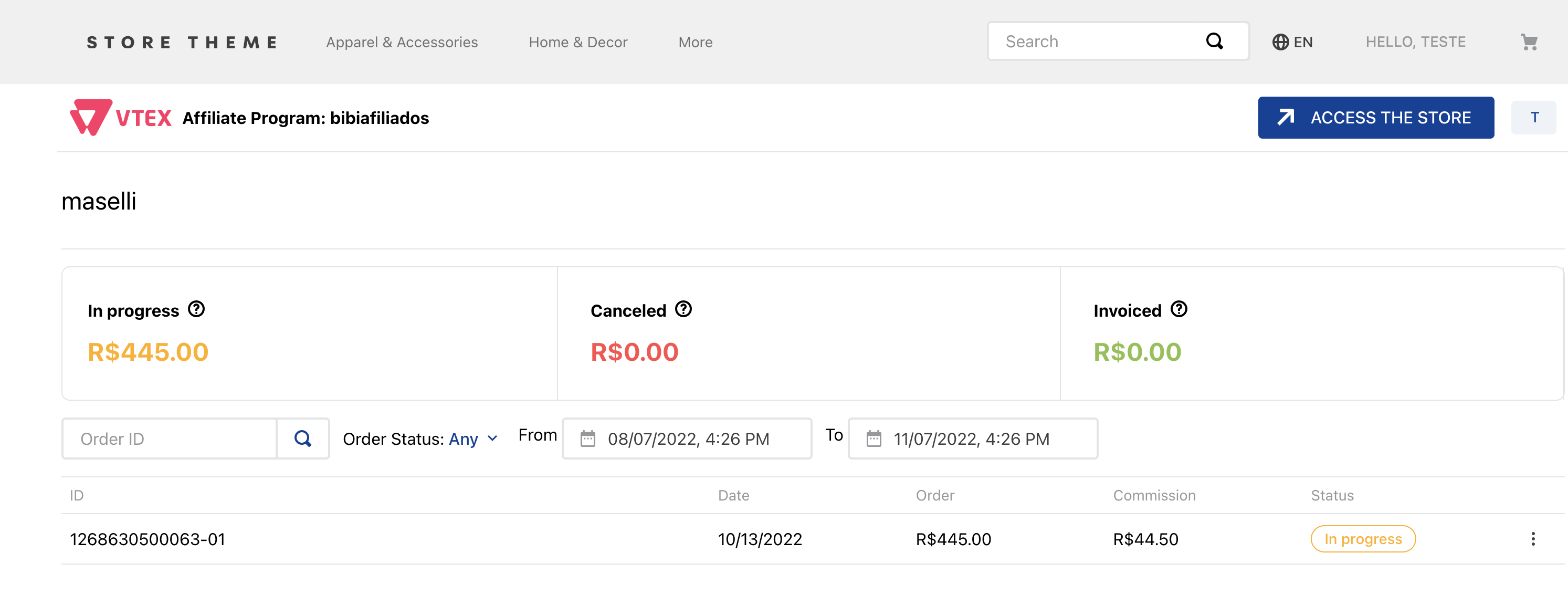
Task: Select the Home & Decor menu item
Action: pos(579,42)
